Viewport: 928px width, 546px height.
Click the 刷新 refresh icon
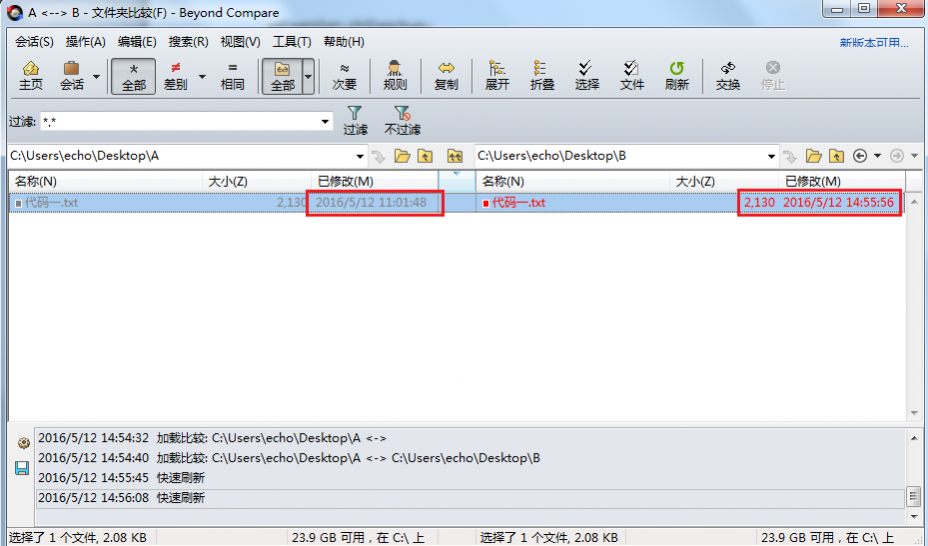676,76
